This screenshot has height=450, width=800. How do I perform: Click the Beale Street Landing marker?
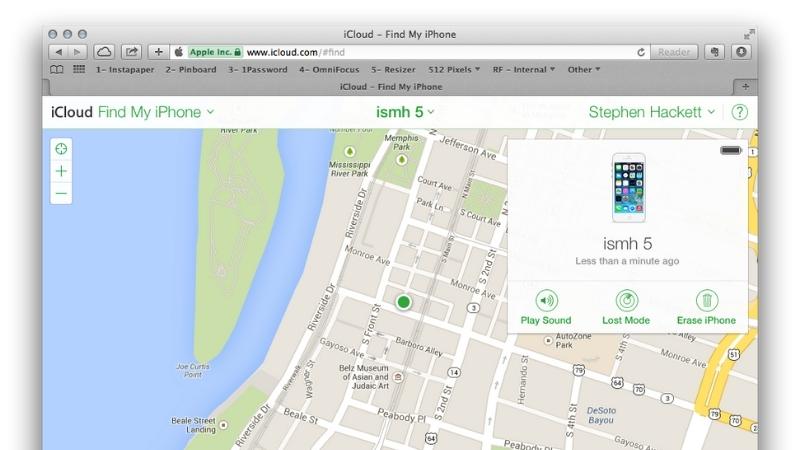click(x=223, y=424)
